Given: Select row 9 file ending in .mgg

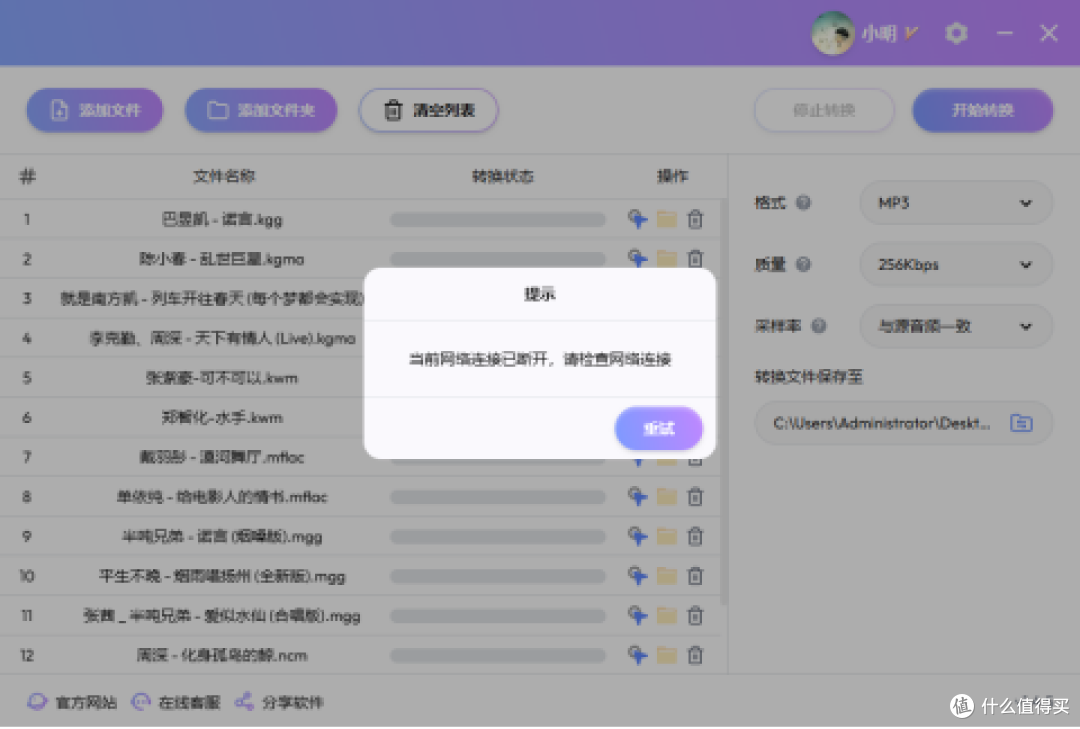Looking at the screenshot, I should pyautogui.click(x=222, y=537).
